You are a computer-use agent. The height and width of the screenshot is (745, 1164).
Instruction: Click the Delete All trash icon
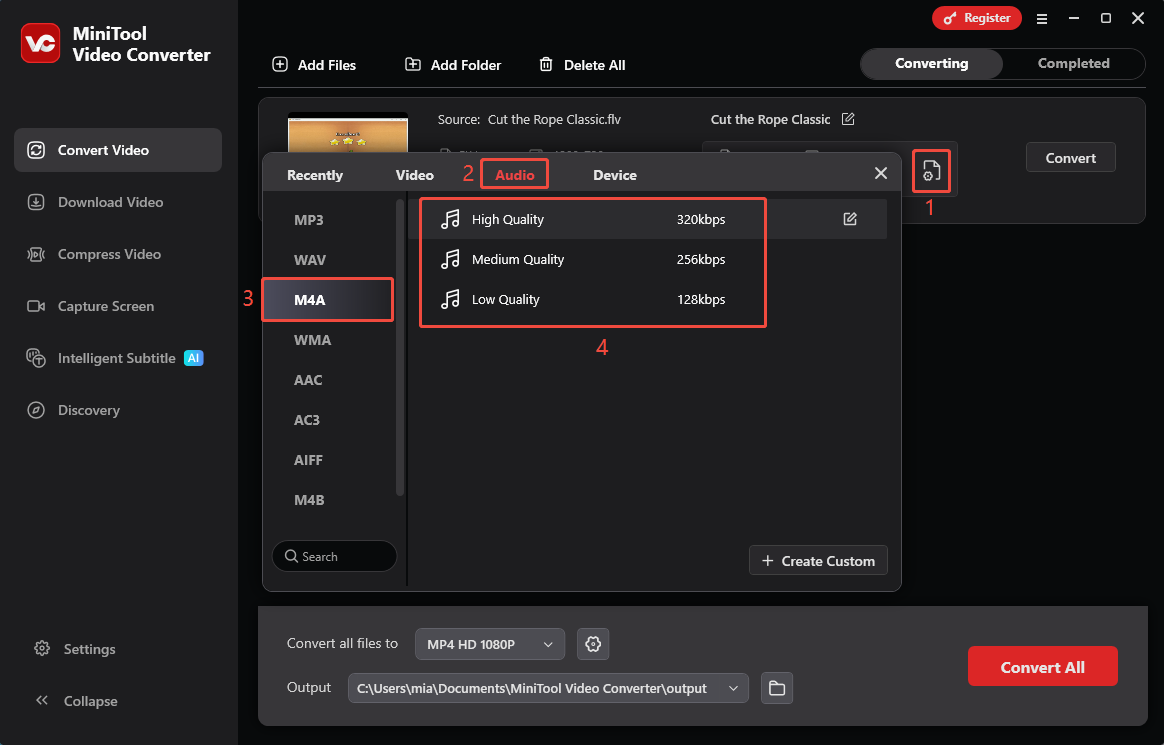coord(546,64)
